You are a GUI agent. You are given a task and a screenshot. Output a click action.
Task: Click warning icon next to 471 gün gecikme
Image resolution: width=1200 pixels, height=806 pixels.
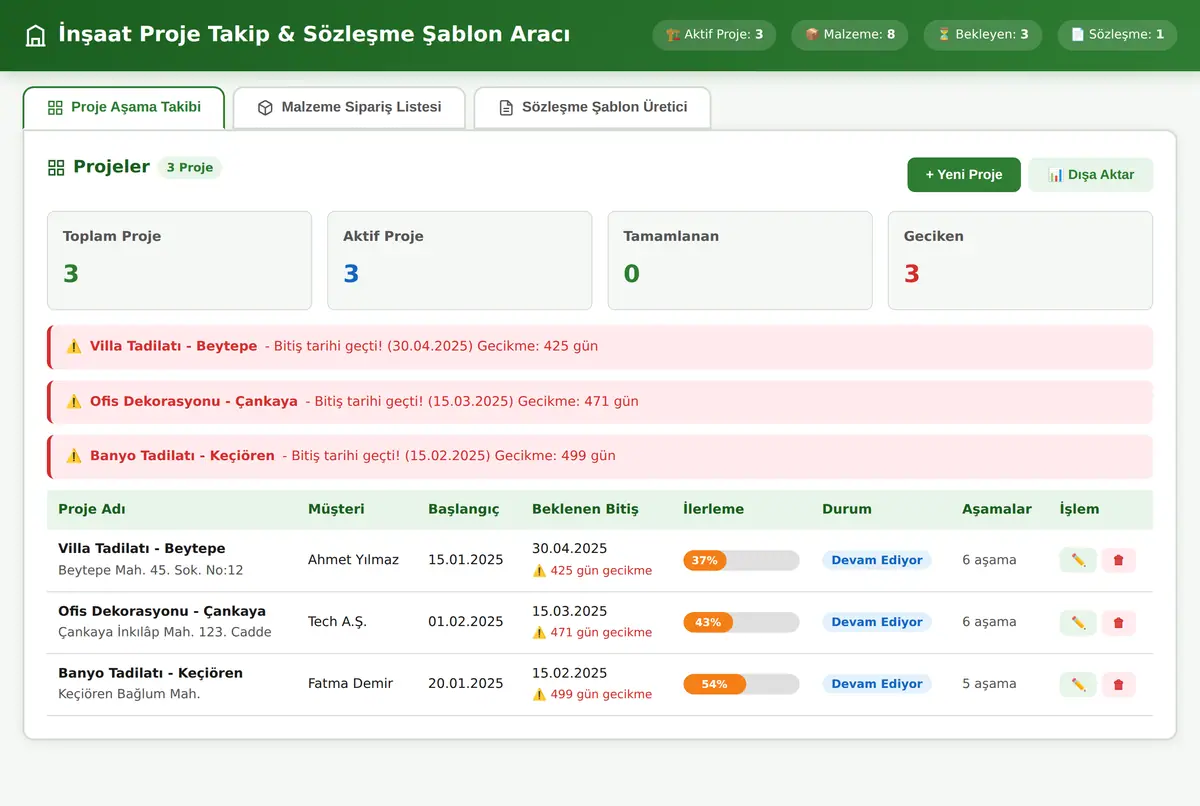[539, 633]
